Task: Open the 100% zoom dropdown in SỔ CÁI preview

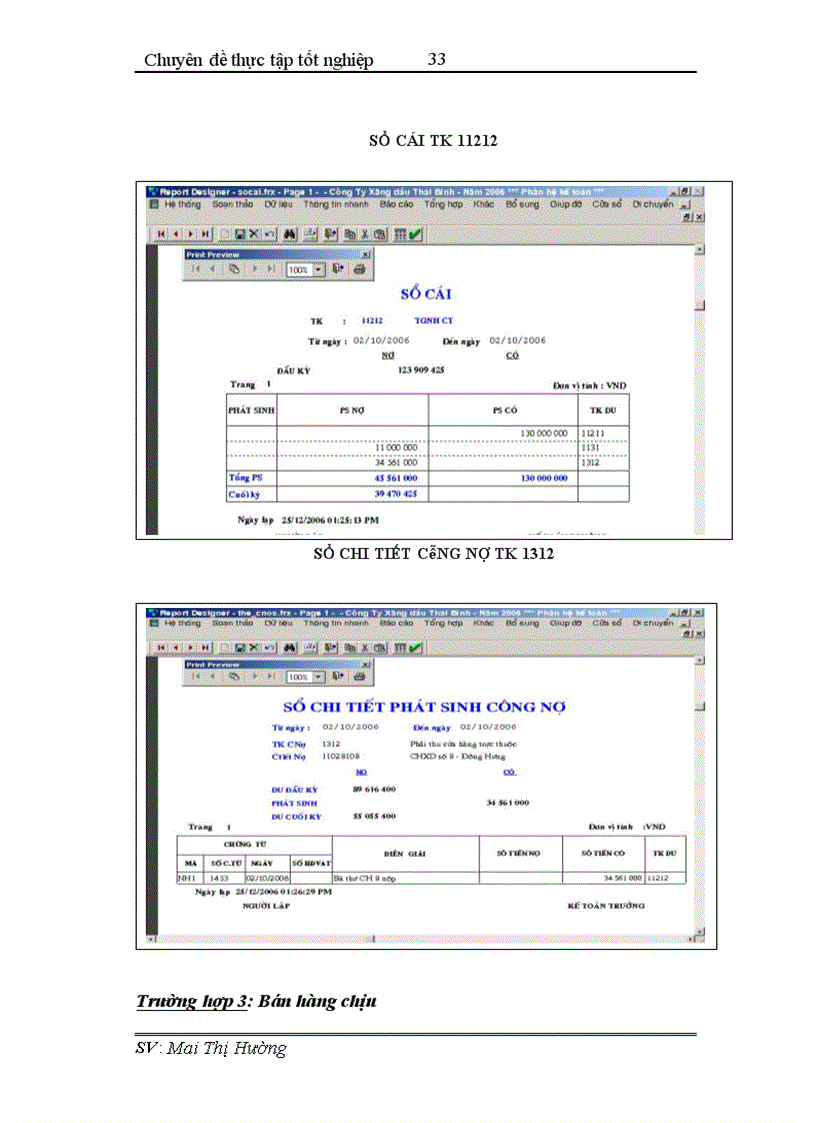Action: click(x=319, y=269)
